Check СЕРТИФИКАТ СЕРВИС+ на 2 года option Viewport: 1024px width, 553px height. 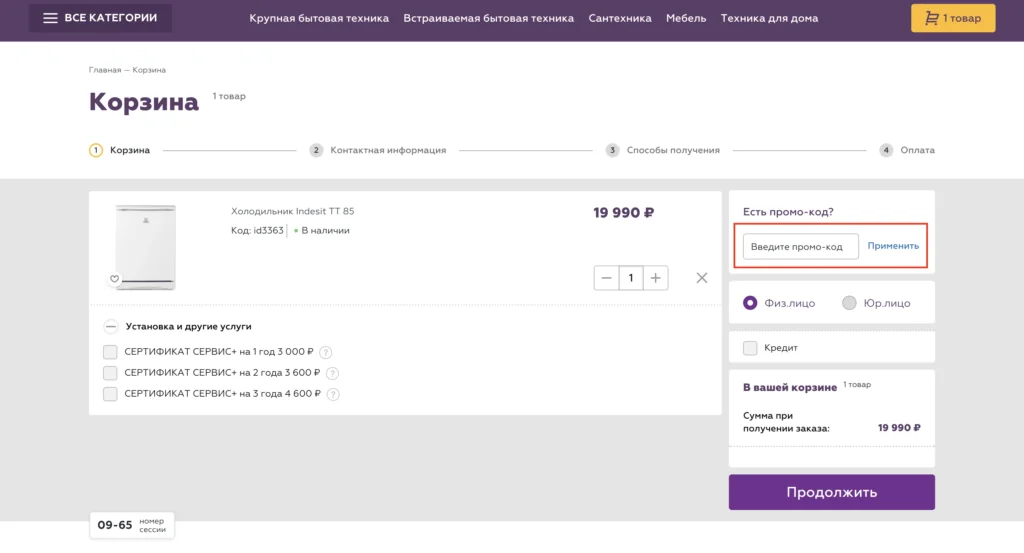coord(110,373)
